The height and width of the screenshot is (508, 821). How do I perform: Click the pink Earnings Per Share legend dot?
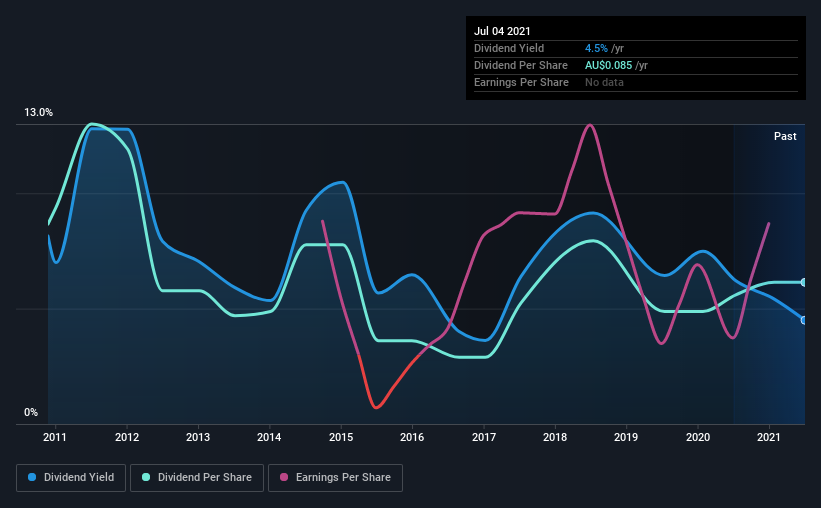[x=284, y=477]
